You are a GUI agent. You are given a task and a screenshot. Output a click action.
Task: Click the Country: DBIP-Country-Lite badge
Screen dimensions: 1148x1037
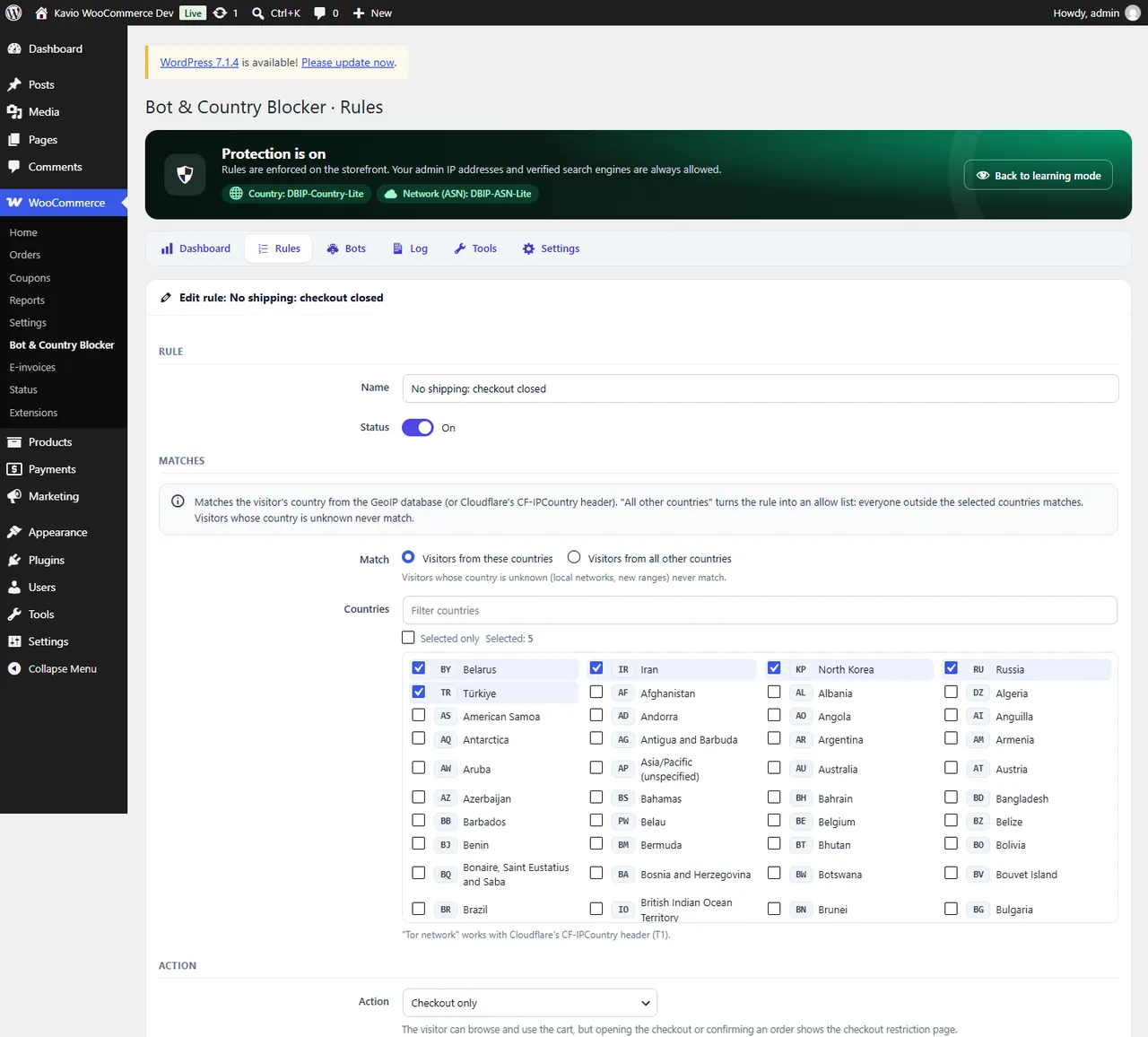coord(297,194)
